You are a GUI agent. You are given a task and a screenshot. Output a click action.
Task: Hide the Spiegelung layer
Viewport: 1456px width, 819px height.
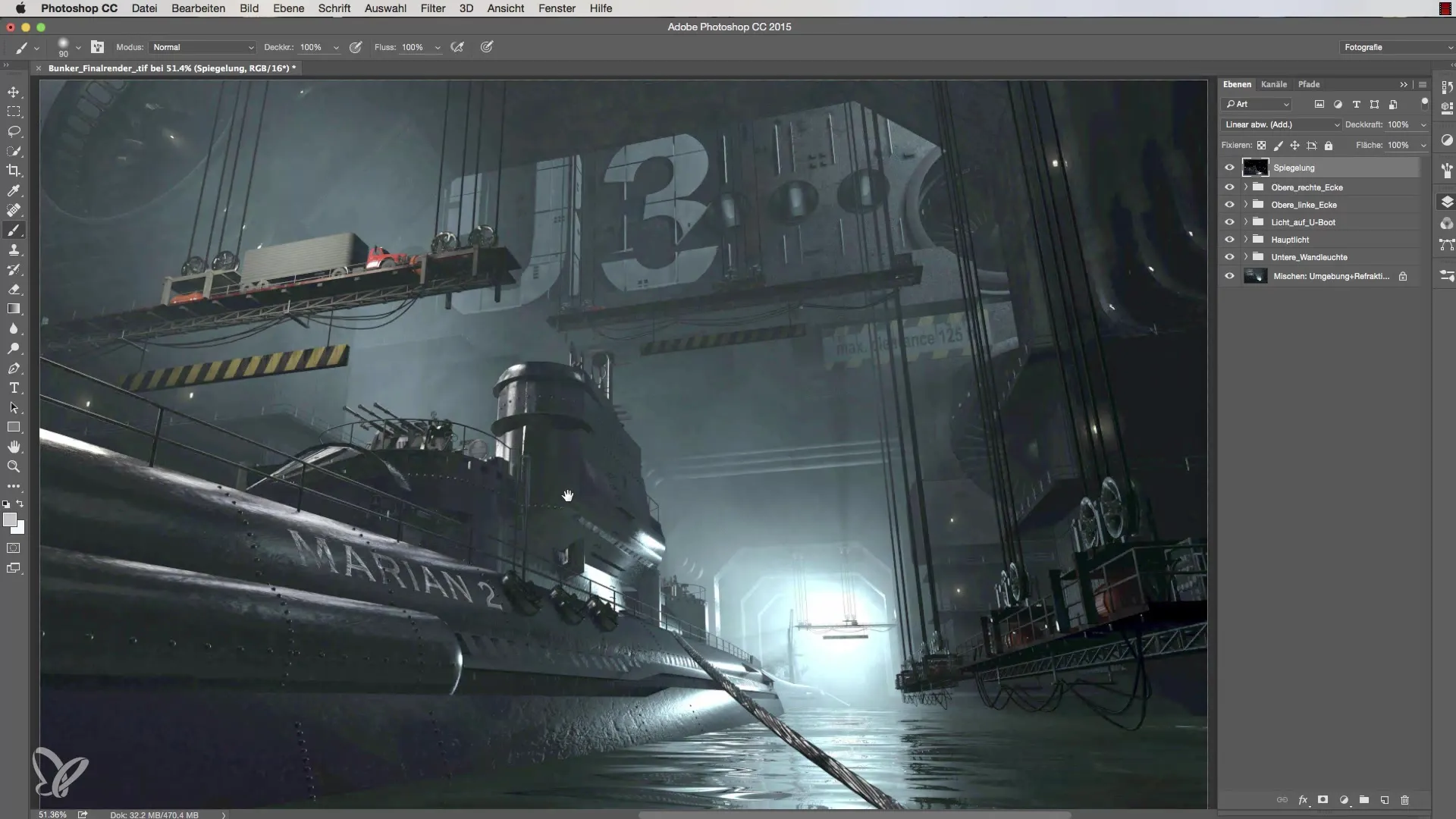click(1229, 168)
